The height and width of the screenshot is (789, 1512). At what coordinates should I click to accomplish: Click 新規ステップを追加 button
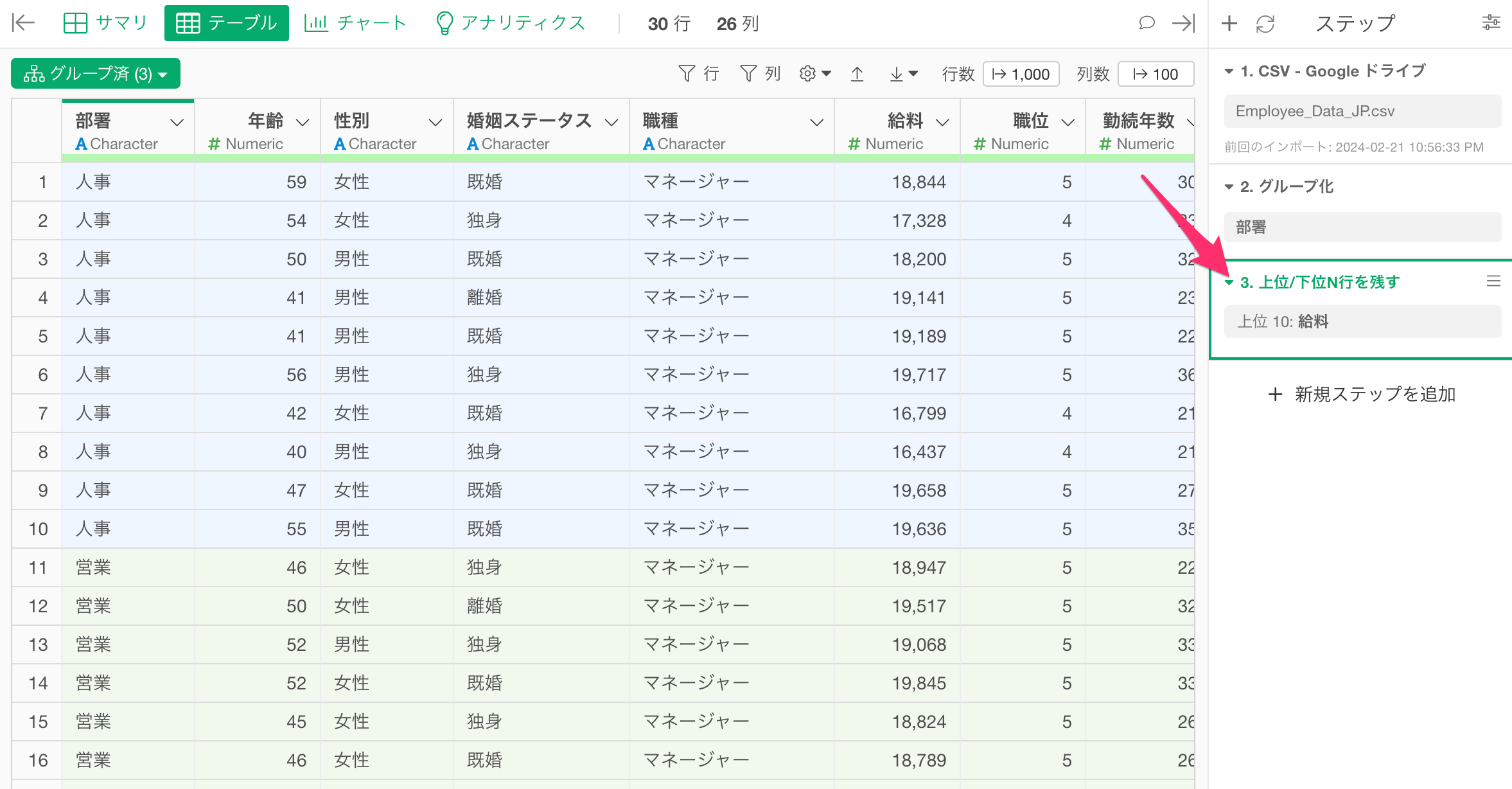[1362, 394]
